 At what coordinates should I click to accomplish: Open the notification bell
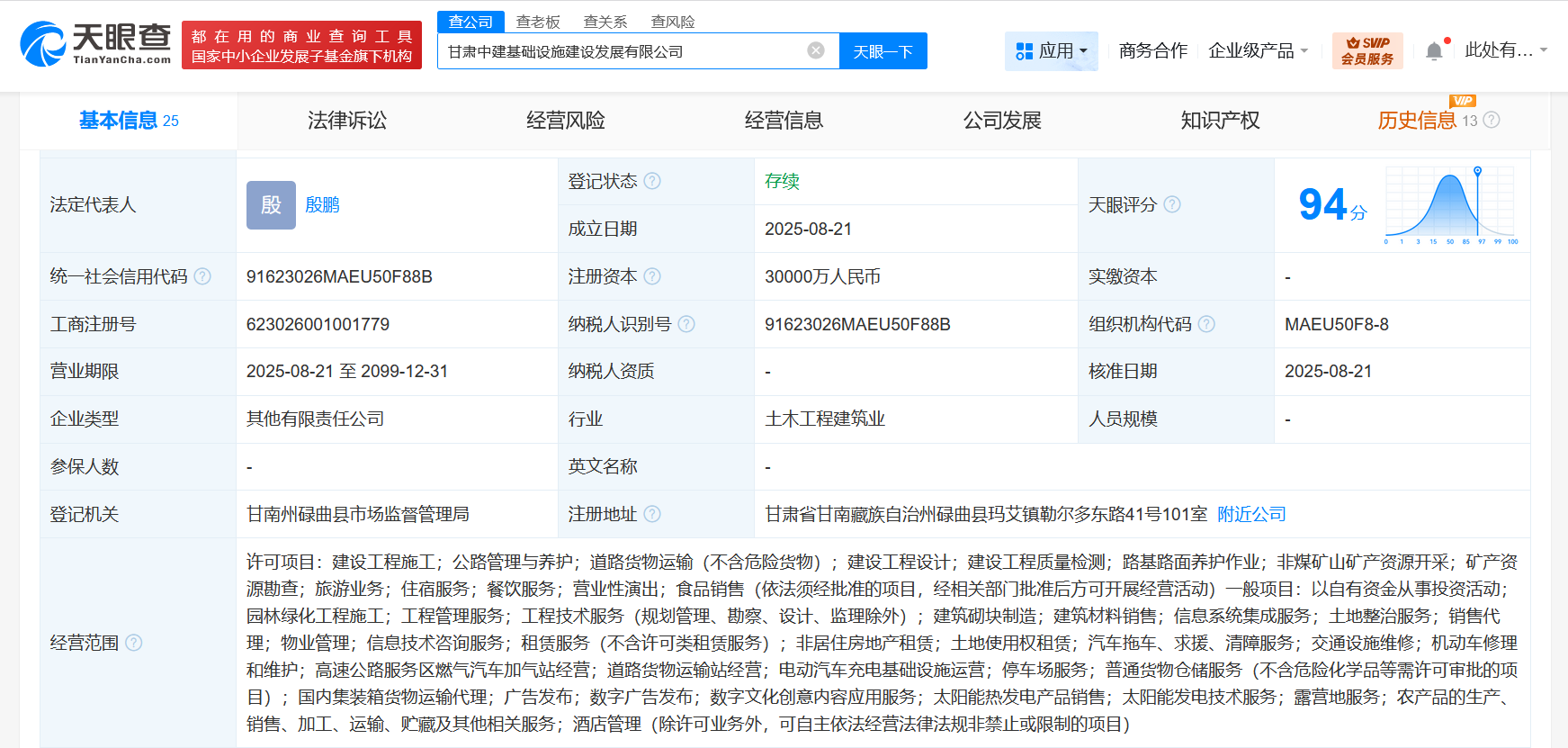(1434, 51)
